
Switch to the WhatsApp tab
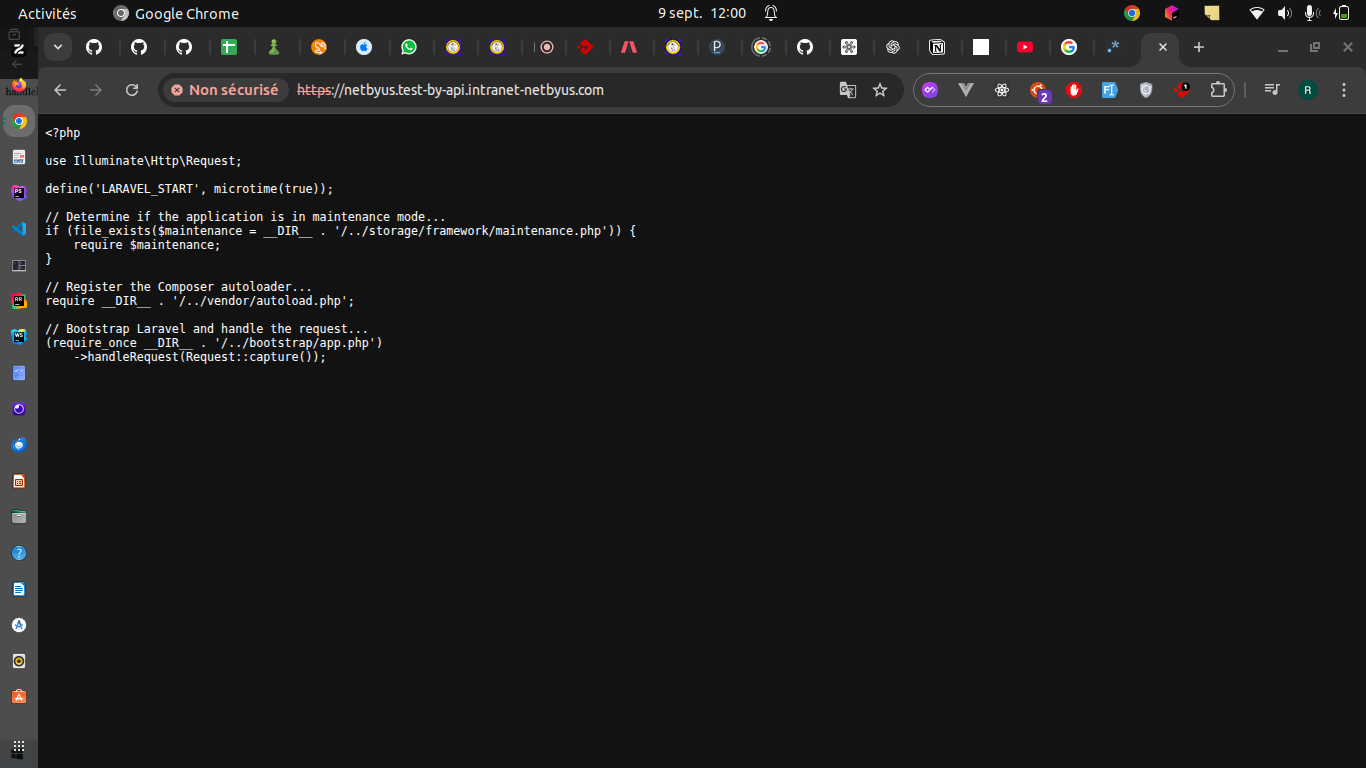click(x=409, y=47)
